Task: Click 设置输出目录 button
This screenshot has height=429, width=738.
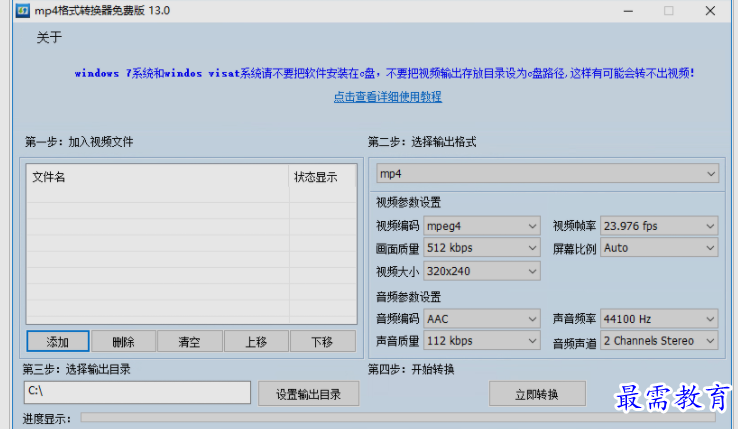Action: [x=308, y=394]
